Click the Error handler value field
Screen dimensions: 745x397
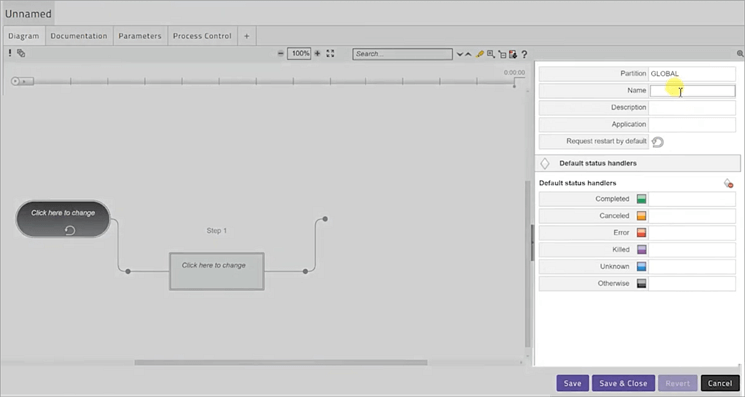692,233
